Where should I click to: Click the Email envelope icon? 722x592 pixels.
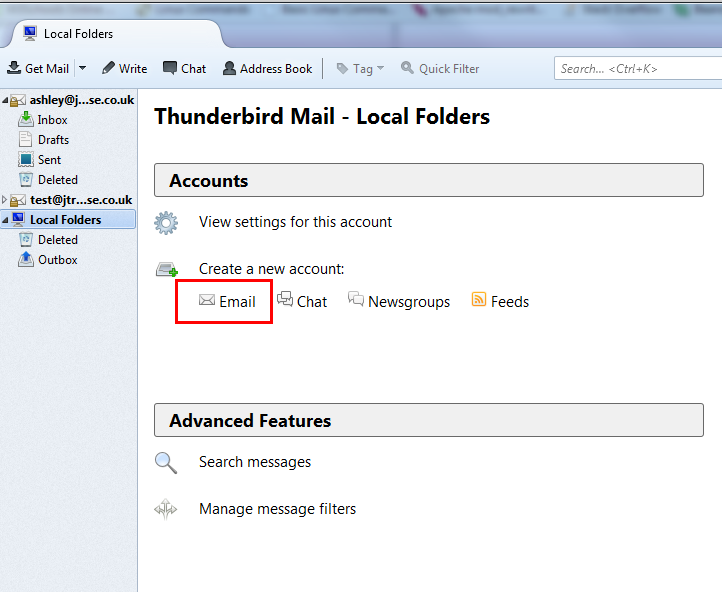click(x=207, y=300)
